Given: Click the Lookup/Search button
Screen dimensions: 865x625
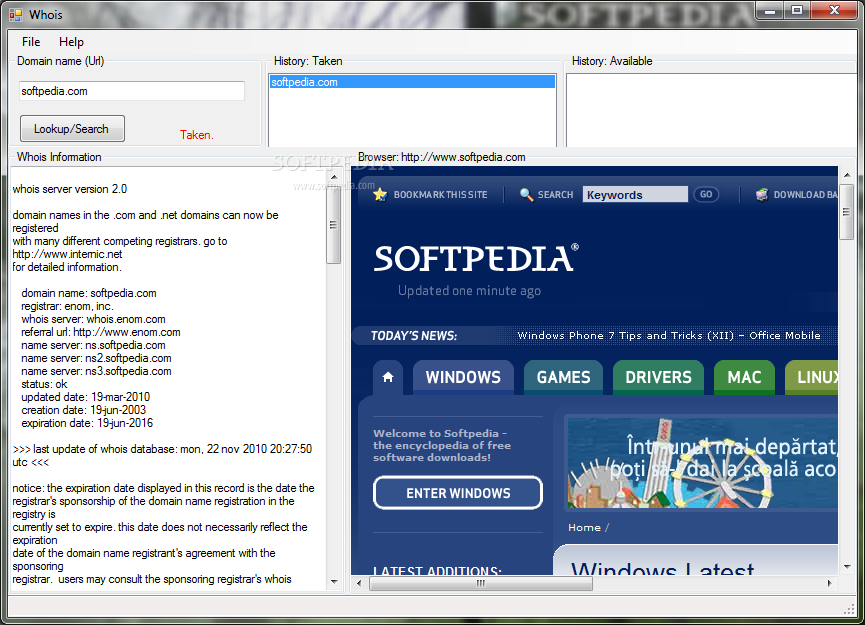Looking at the screenshot, I should point(72,129).
